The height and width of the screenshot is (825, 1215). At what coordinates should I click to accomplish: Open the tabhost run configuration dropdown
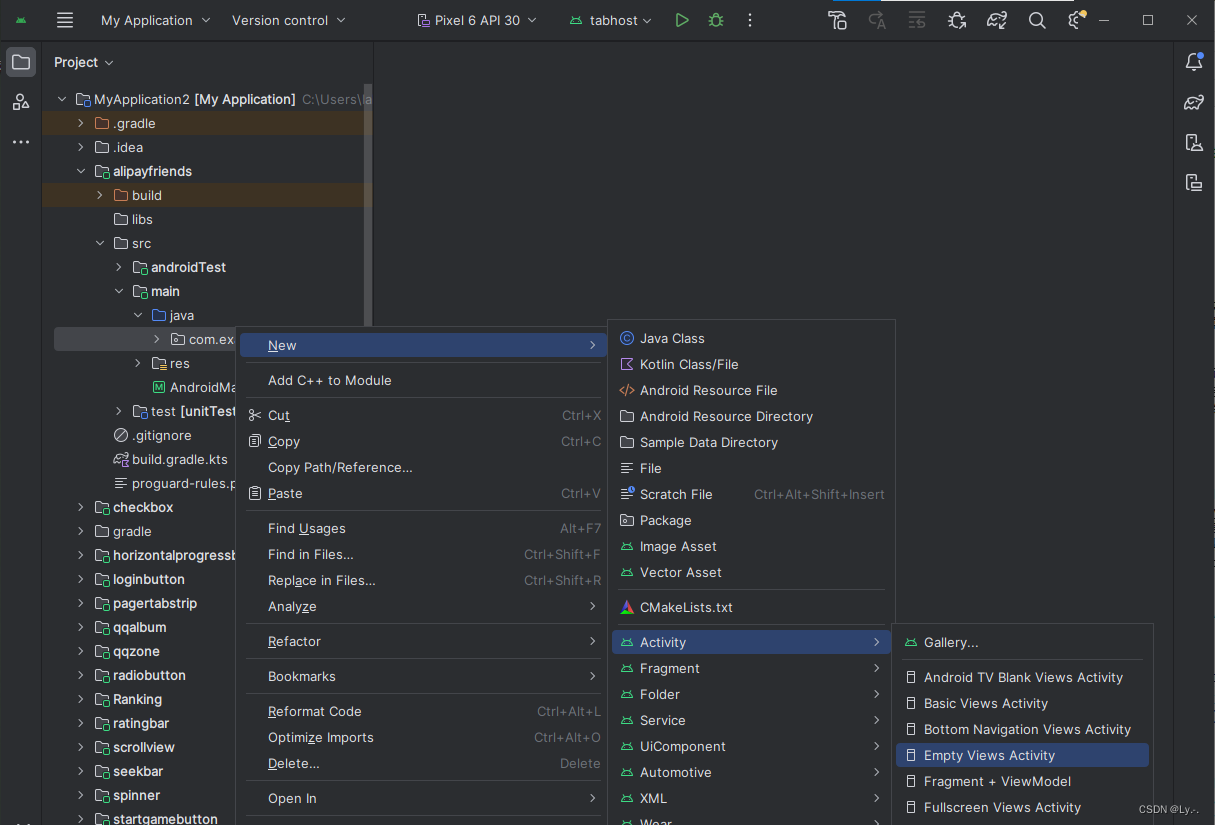(x=610, y=20)
